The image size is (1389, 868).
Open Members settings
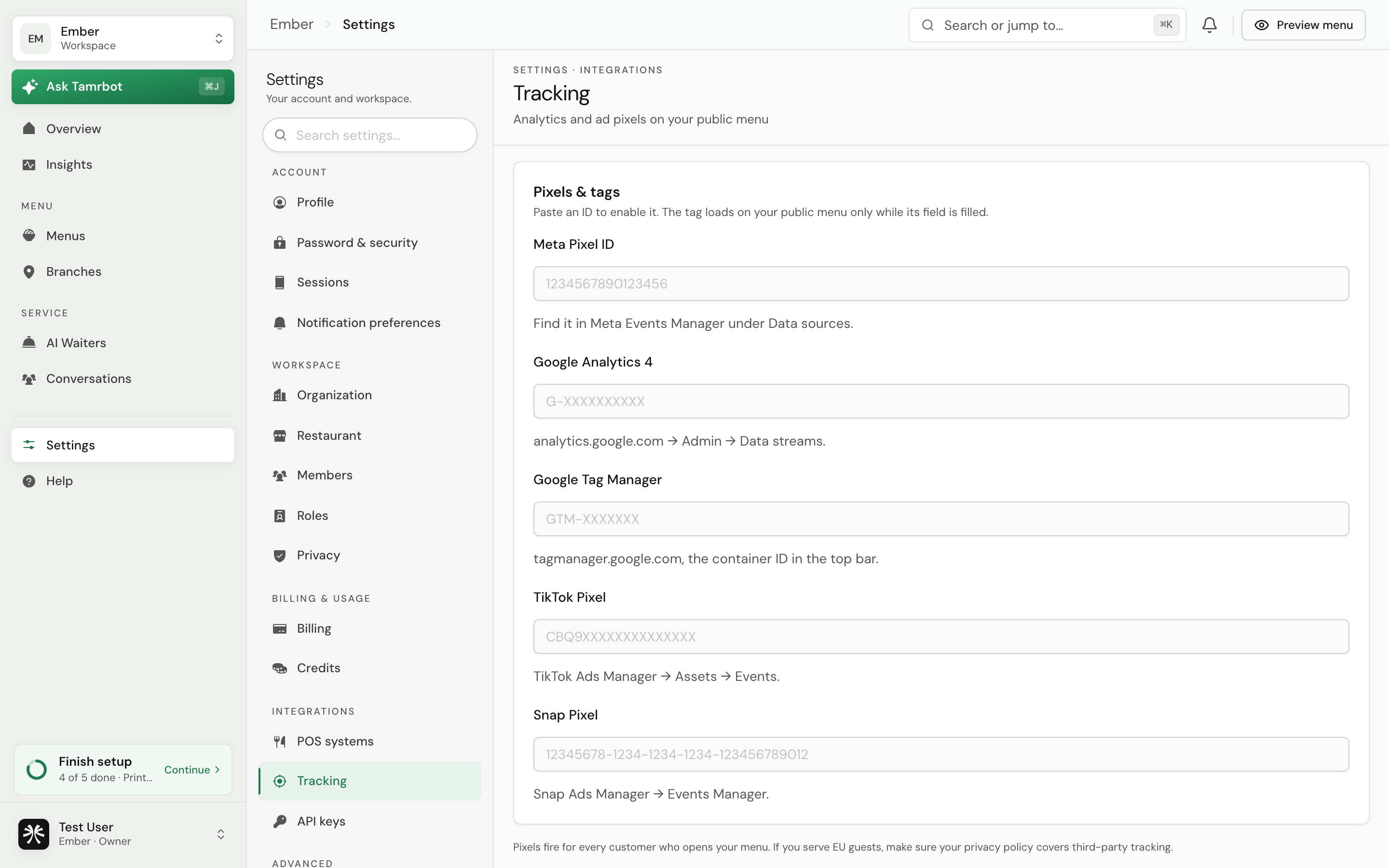tap(369, 475)
